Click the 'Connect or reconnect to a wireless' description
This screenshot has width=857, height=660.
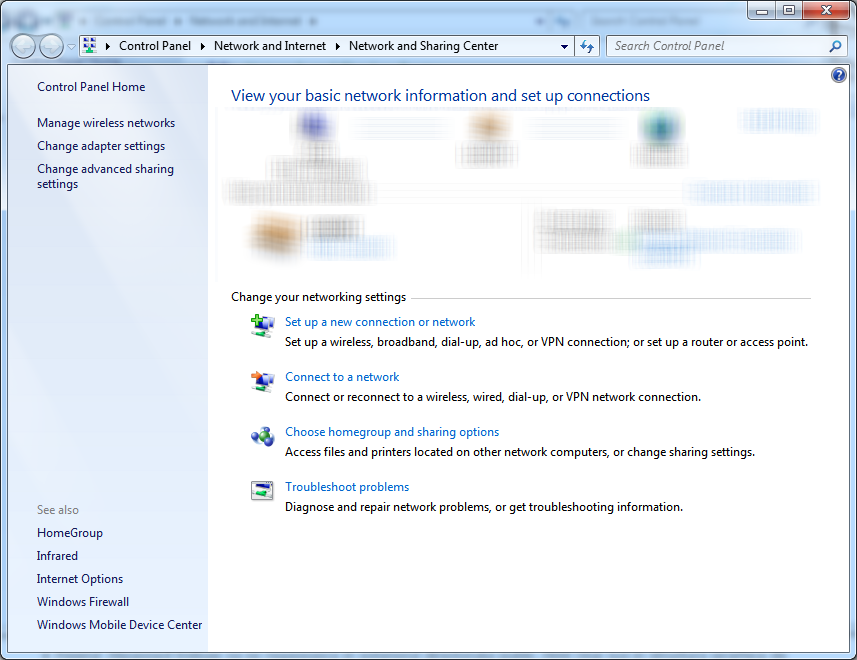[x=492, y=397]
